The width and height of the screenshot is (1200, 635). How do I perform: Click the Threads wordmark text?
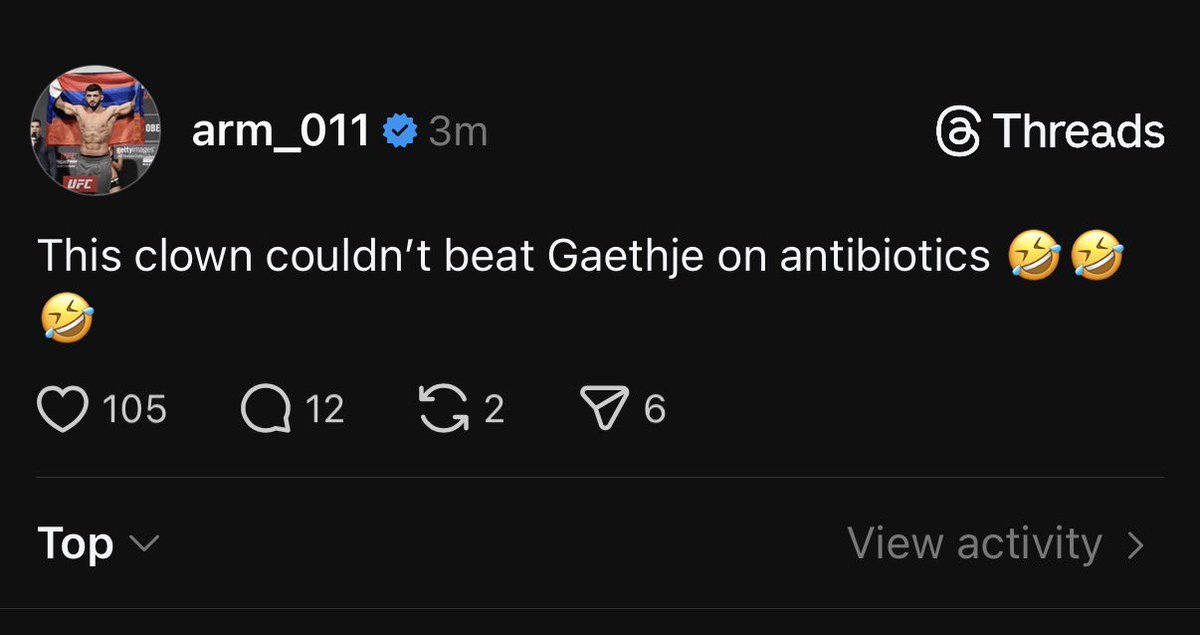pos(1080,132)
